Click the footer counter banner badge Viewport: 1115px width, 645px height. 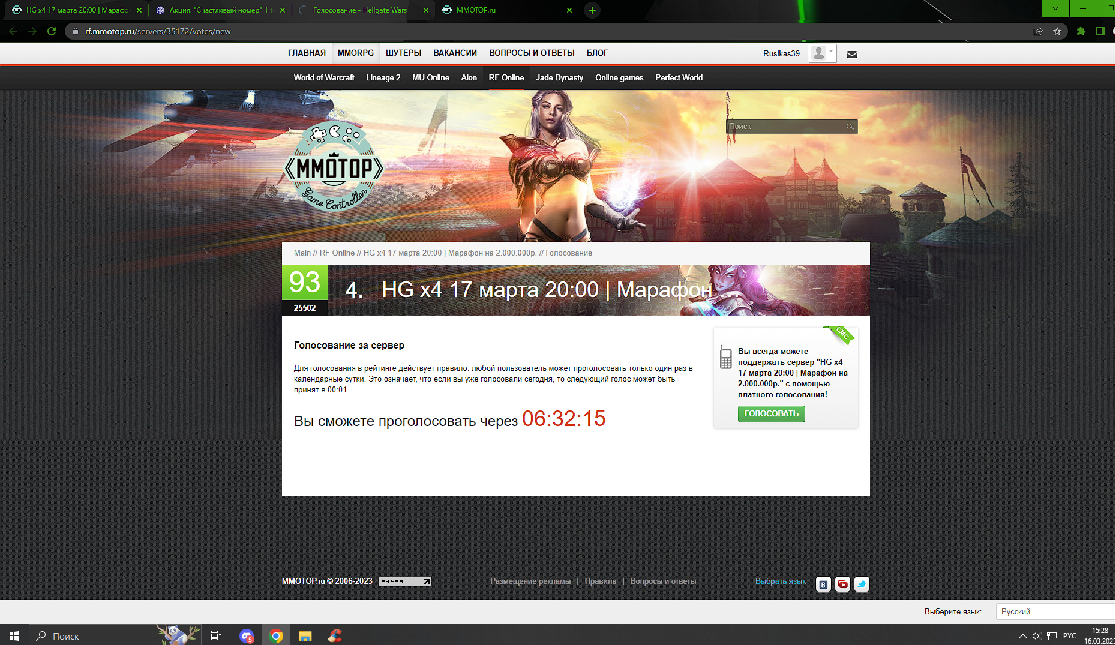(405, 582)
